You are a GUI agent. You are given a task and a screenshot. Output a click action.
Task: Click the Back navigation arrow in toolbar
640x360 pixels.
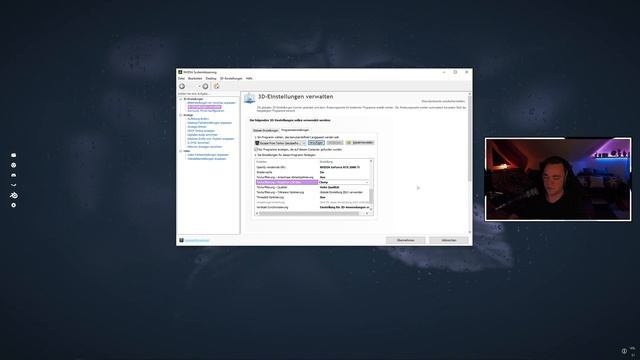(x=182, y=86)
